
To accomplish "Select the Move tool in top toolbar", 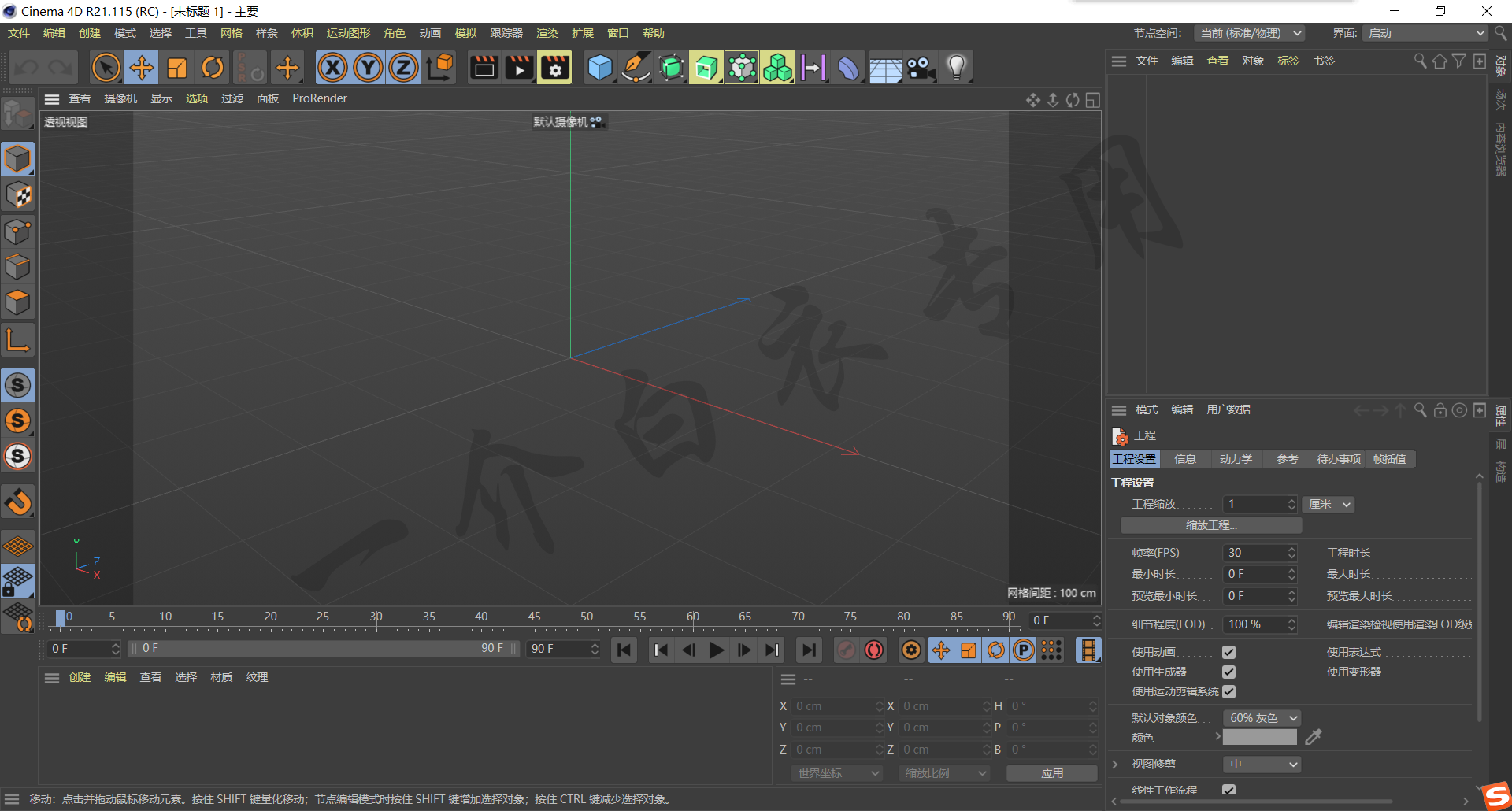I will [x=142, y=68].
